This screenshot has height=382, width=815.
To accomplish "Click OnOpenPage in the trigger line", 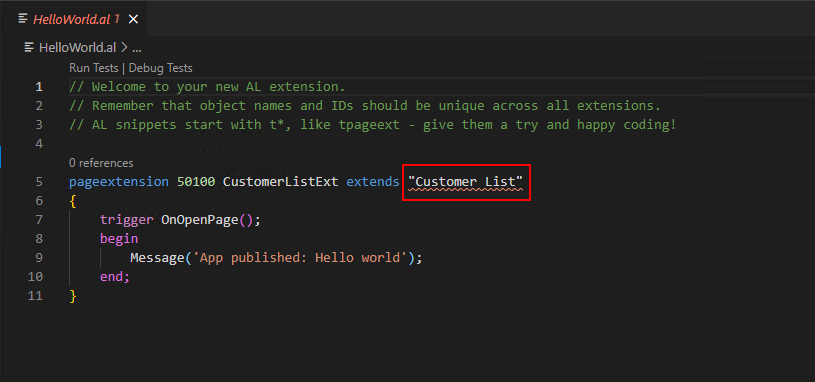I will pyautogui.click(x=200, y=220).
